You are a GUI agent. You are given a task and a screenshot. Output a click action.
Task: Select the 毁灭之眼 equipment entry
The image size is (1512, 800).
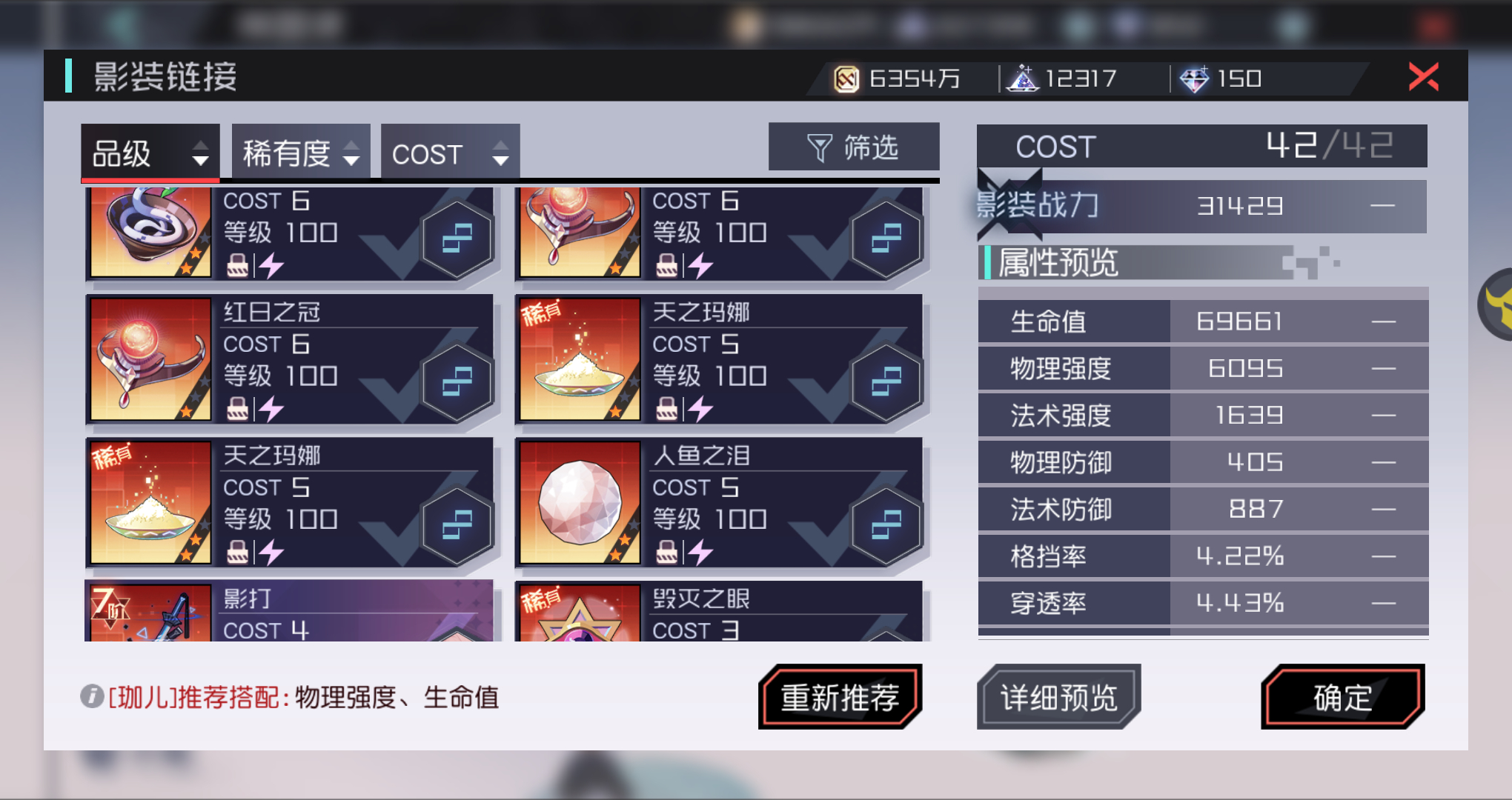[719, 611]
